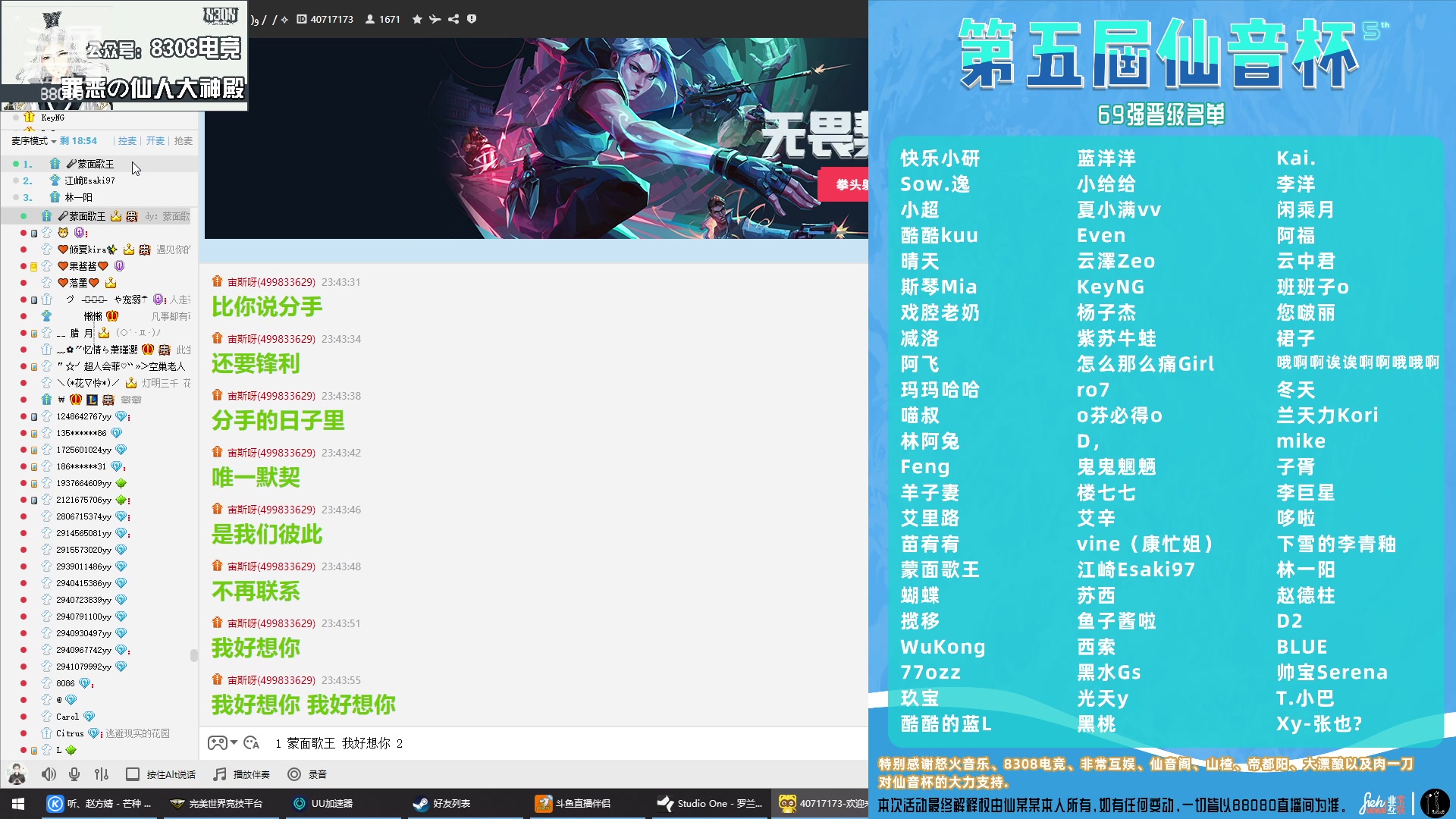1456x819 pixels.
Task: Enable the 按住Alt说话 push-to-talk checkbox
Action: click(x=133, y=774)
